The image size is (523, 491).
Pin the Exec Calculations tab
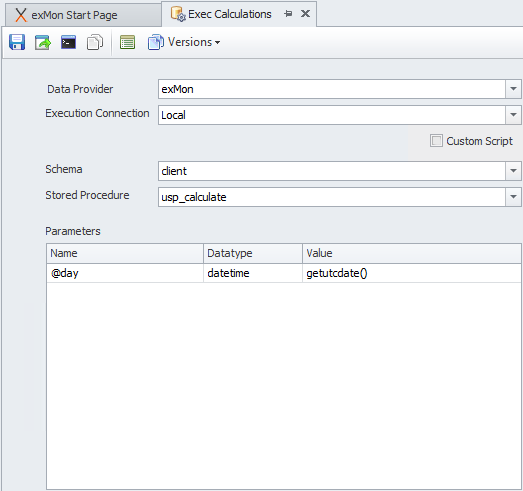coord(288,14)
